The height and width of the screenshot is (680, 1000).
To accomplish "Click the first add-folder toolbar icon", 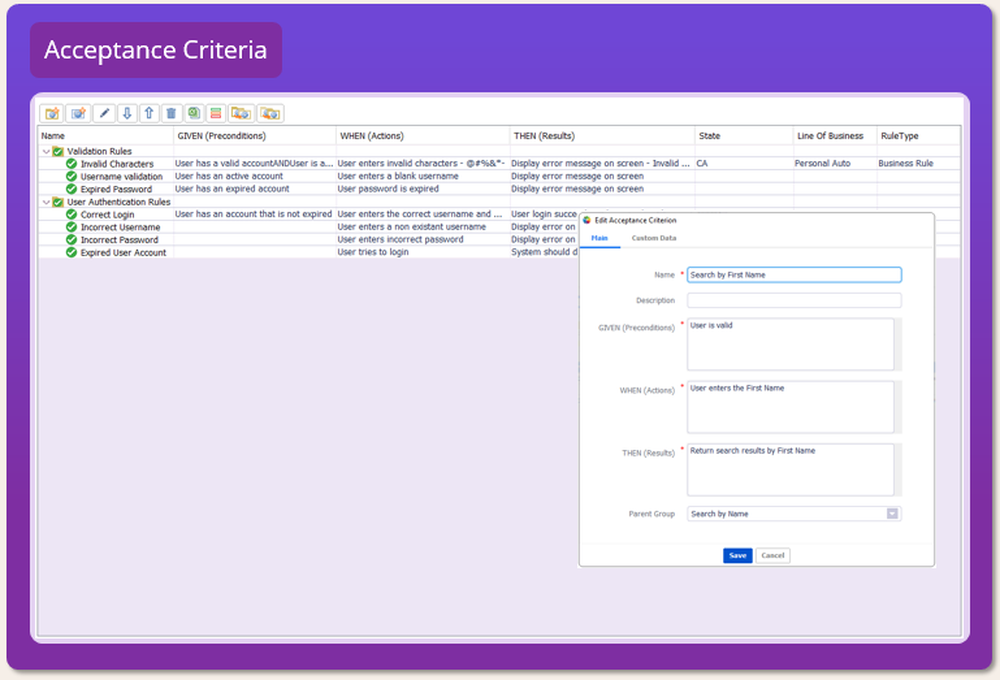I will pyautogui.click(x=52, y=114).
